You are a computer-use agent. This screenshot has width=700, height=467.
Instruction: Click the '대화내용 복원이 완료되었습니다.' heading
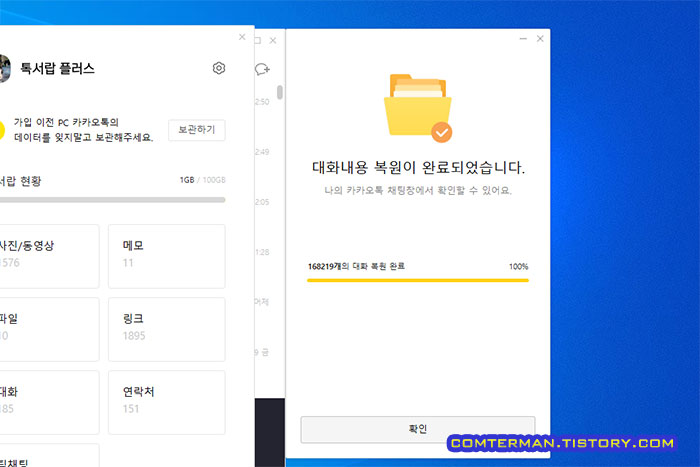tap(418, 167)
